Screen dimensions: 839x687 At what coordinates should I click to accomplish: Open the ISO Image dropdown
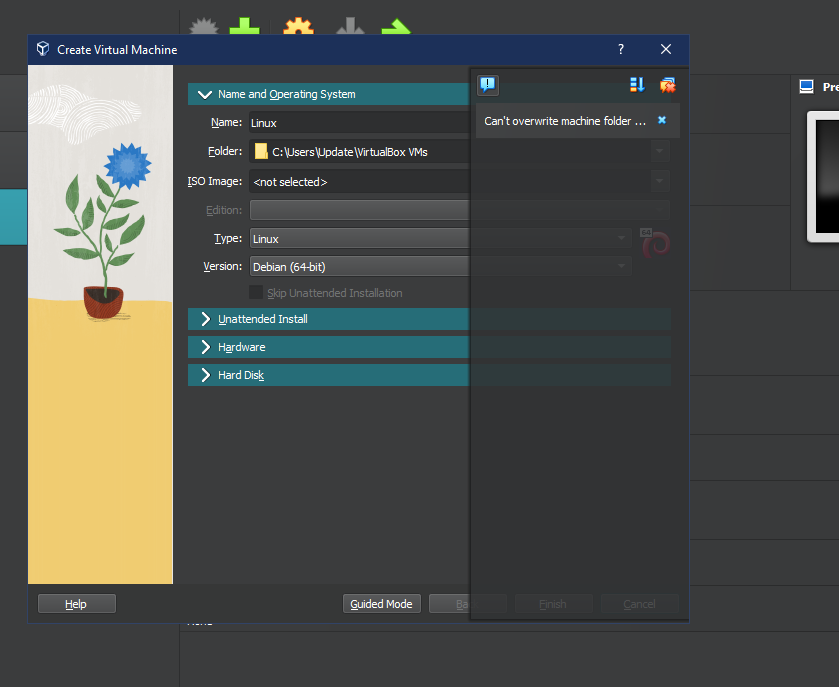click(x=660, y=181)
